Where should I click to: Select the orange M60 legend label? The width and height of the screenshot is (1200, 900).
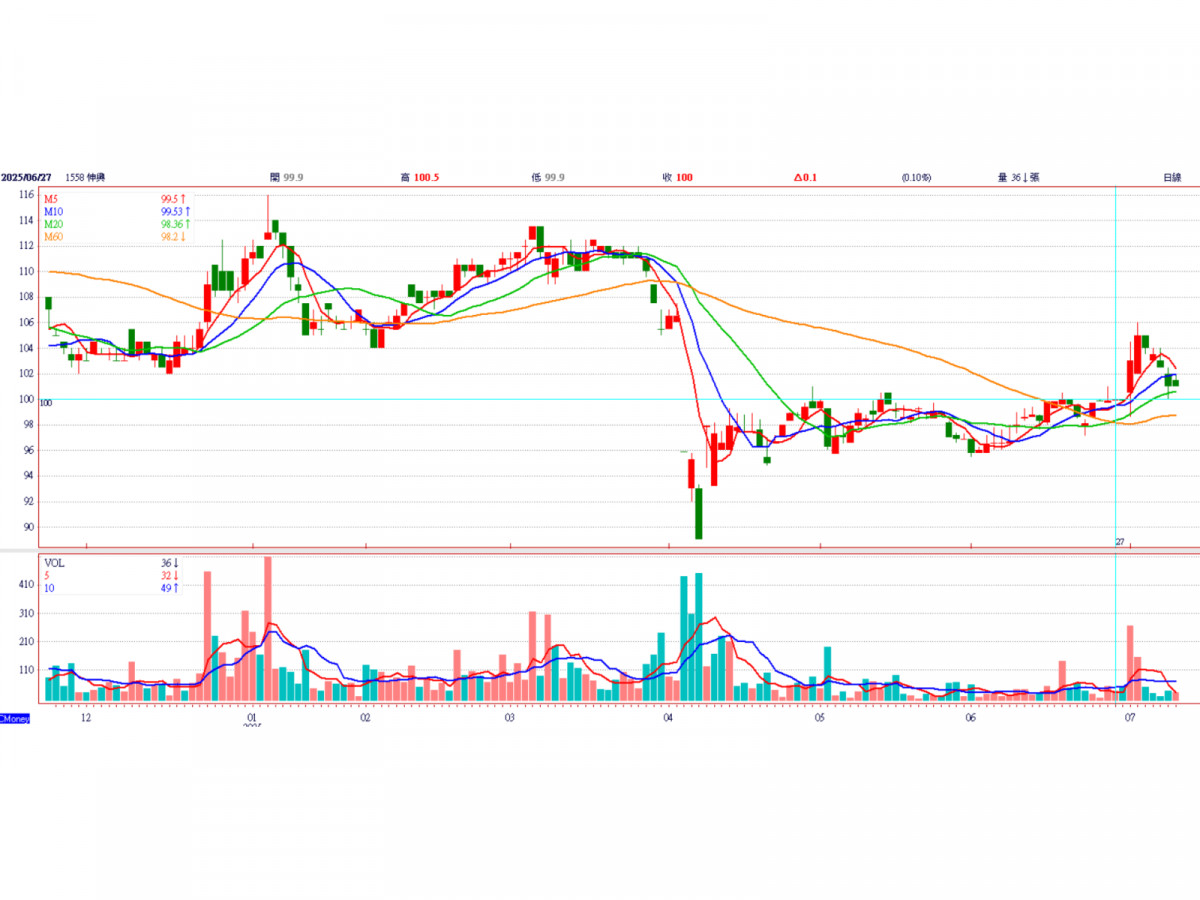[52, 236]
